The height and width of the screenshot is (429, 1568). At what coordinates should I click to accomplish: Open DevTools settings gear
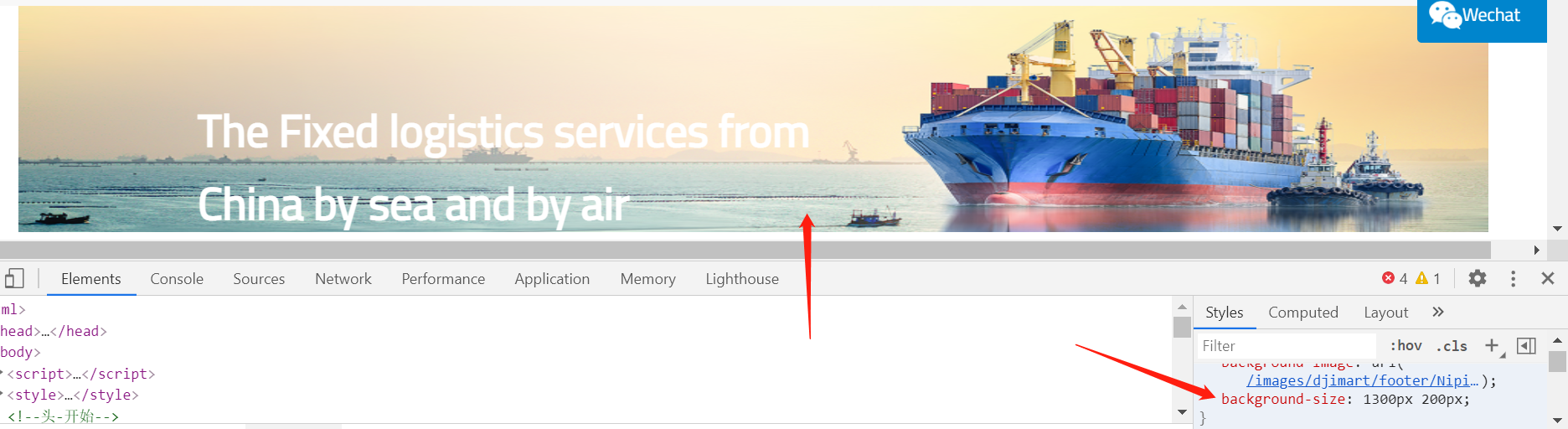point(1478,278)
